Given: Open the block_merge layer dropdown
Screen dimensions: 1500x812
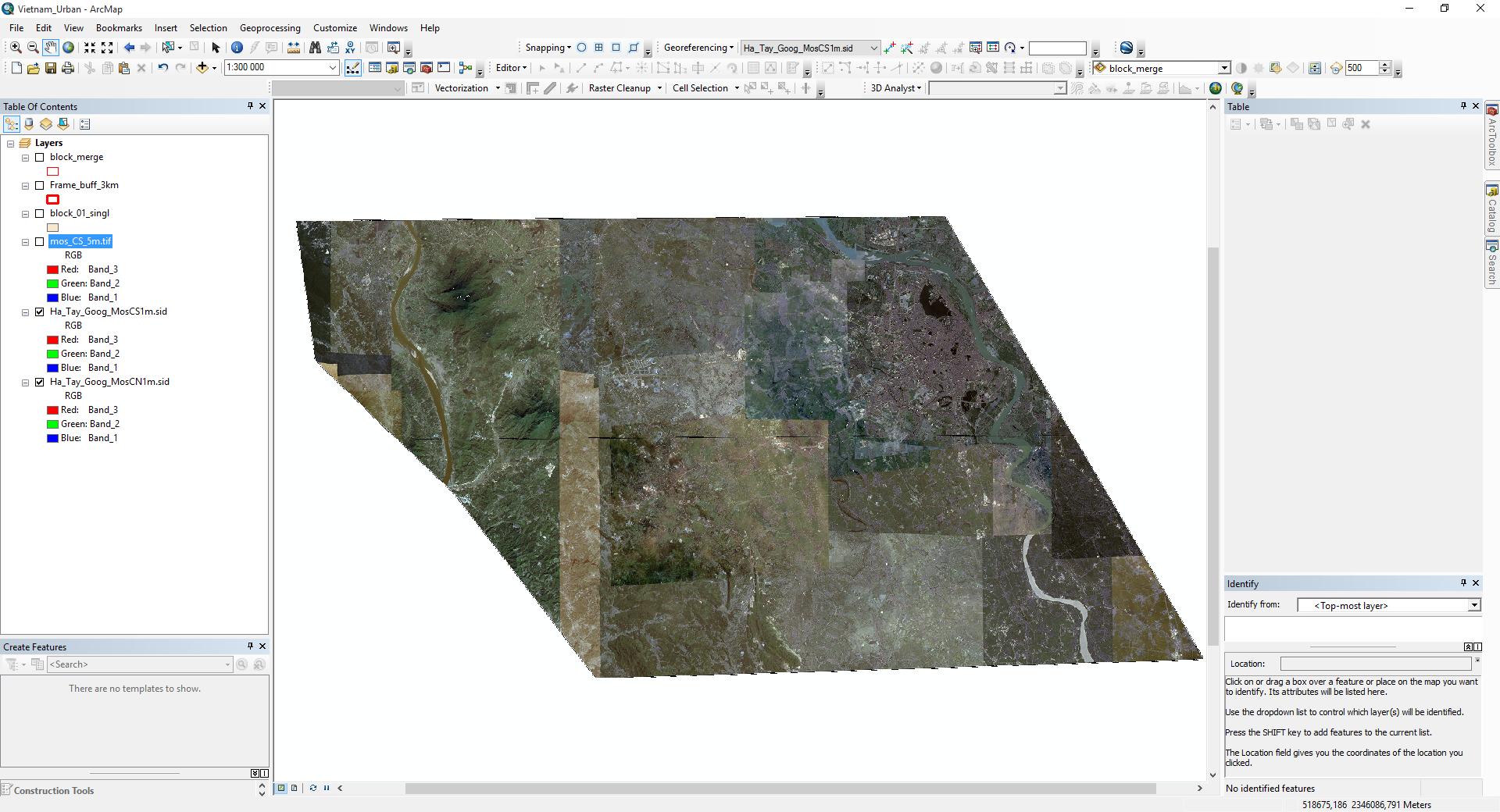Looking at the screenshot, I should point(1223,68).
